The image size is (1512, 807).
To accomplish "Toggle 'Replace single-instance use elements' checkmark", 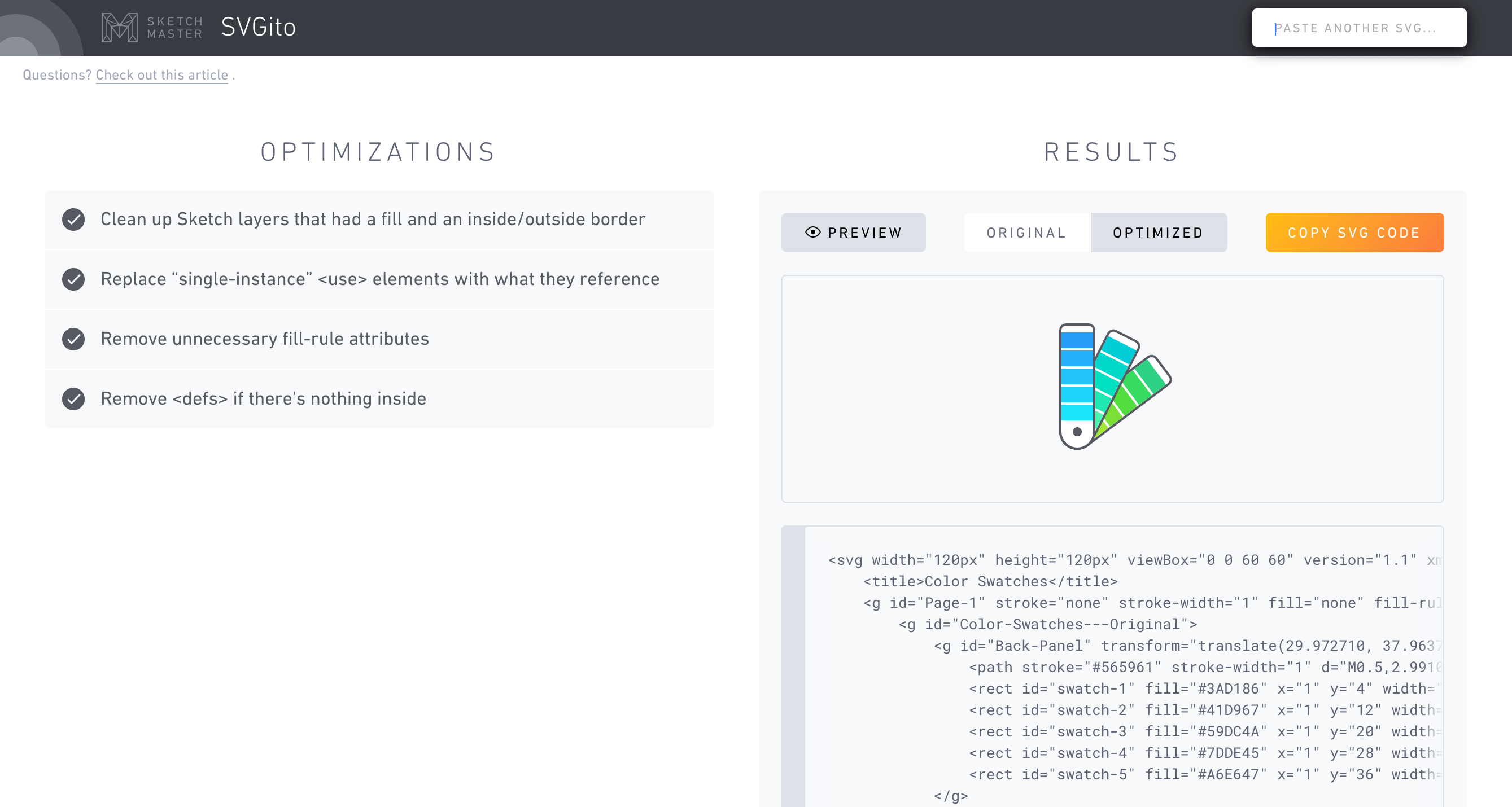I will coord(73,279).
